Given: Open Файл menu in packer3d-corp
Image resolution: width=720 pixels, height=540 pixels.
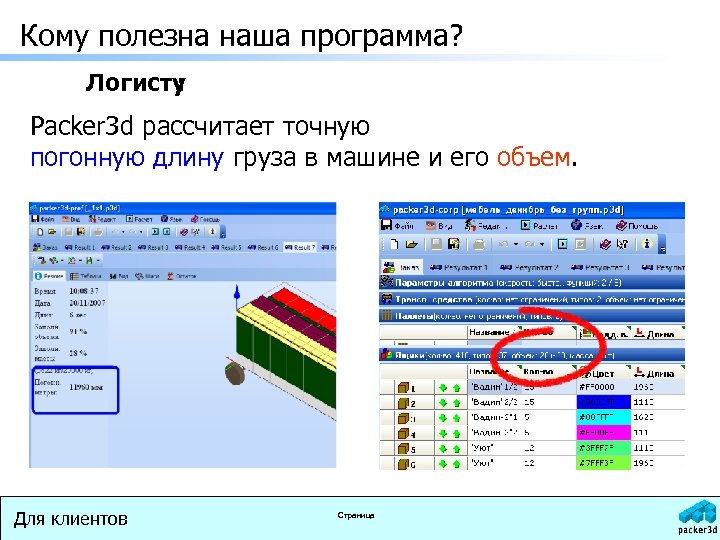Looking at the screenshot, I should point(398,225).
